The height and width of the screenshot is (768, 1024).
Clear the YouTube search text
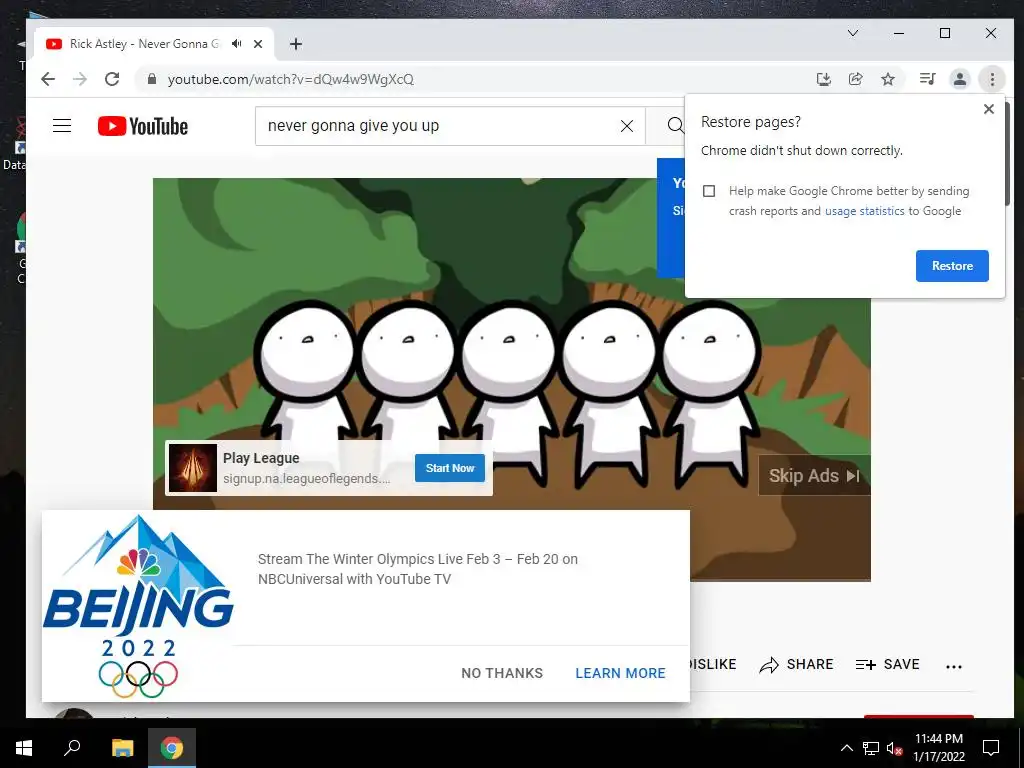pyautogui.click(x=626, y=126)
